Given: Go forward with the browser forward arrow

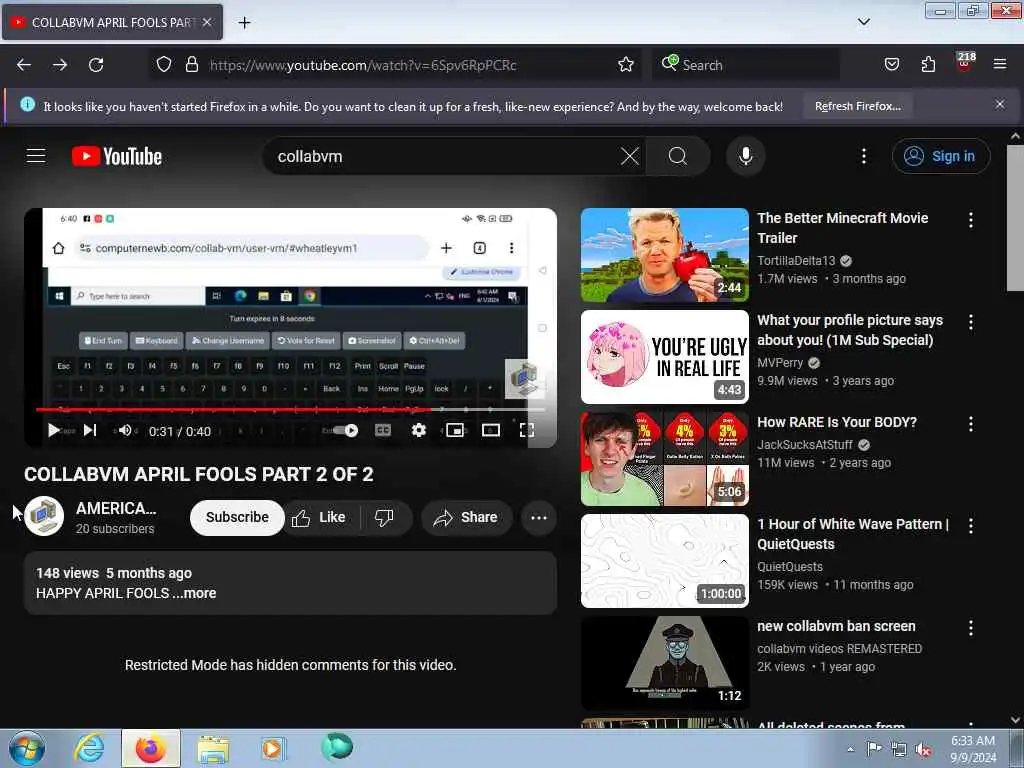Looking at the screenshot, I should pos(60,65).
